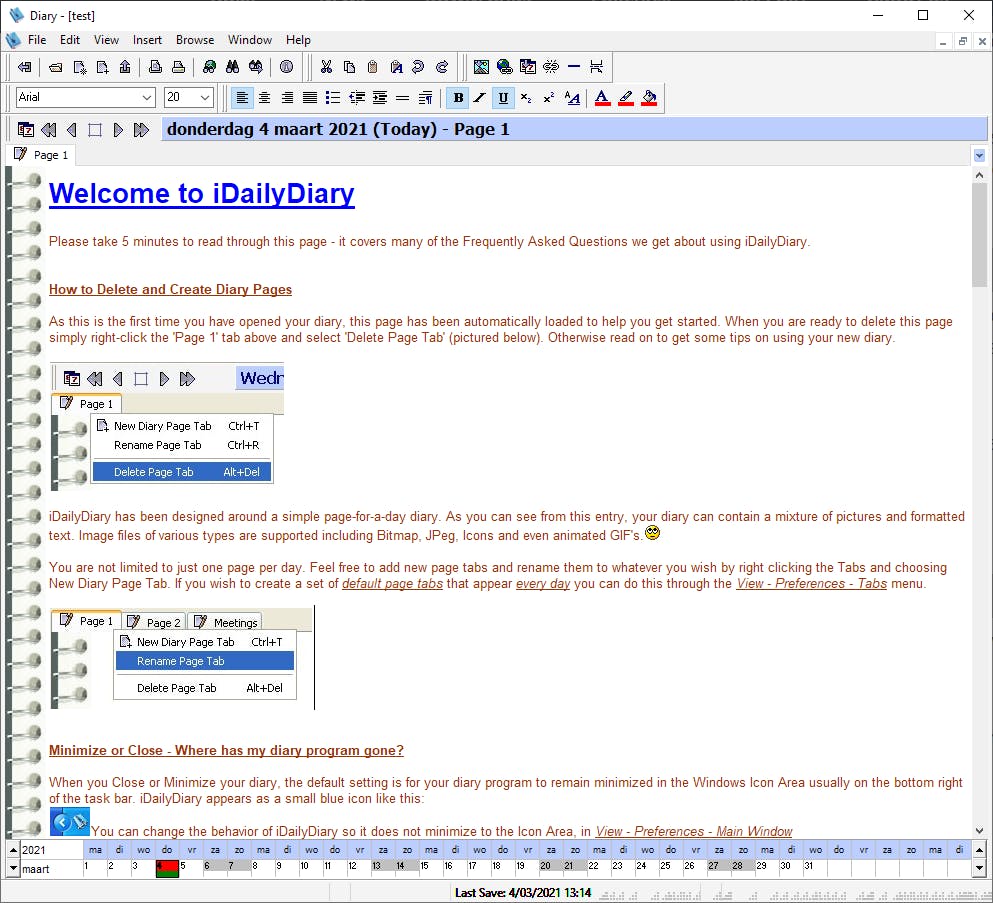Click the insert diary date link icon
This screenshot has width=993, height=903.
[528, 66]
